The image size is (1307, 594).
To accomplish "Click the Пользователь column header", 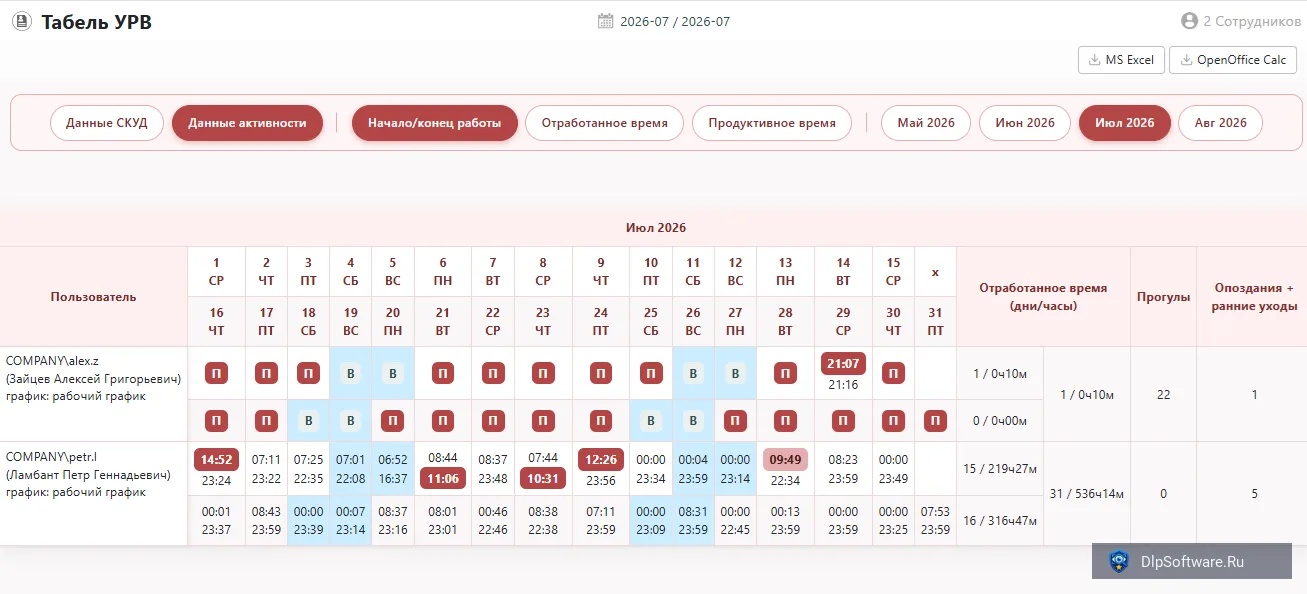I will pos(94,297).
